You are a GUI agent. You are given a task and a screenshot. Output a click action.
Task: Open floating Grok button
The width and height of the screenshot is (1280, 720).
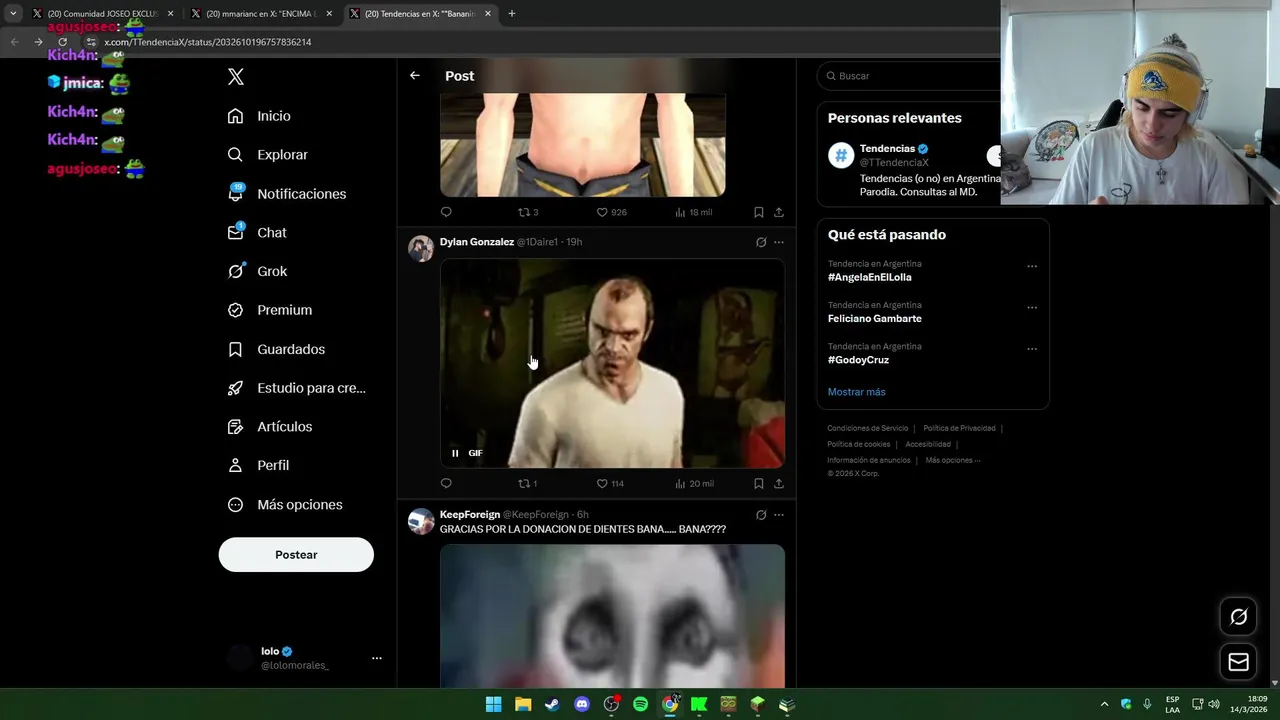coord(1238,617)
